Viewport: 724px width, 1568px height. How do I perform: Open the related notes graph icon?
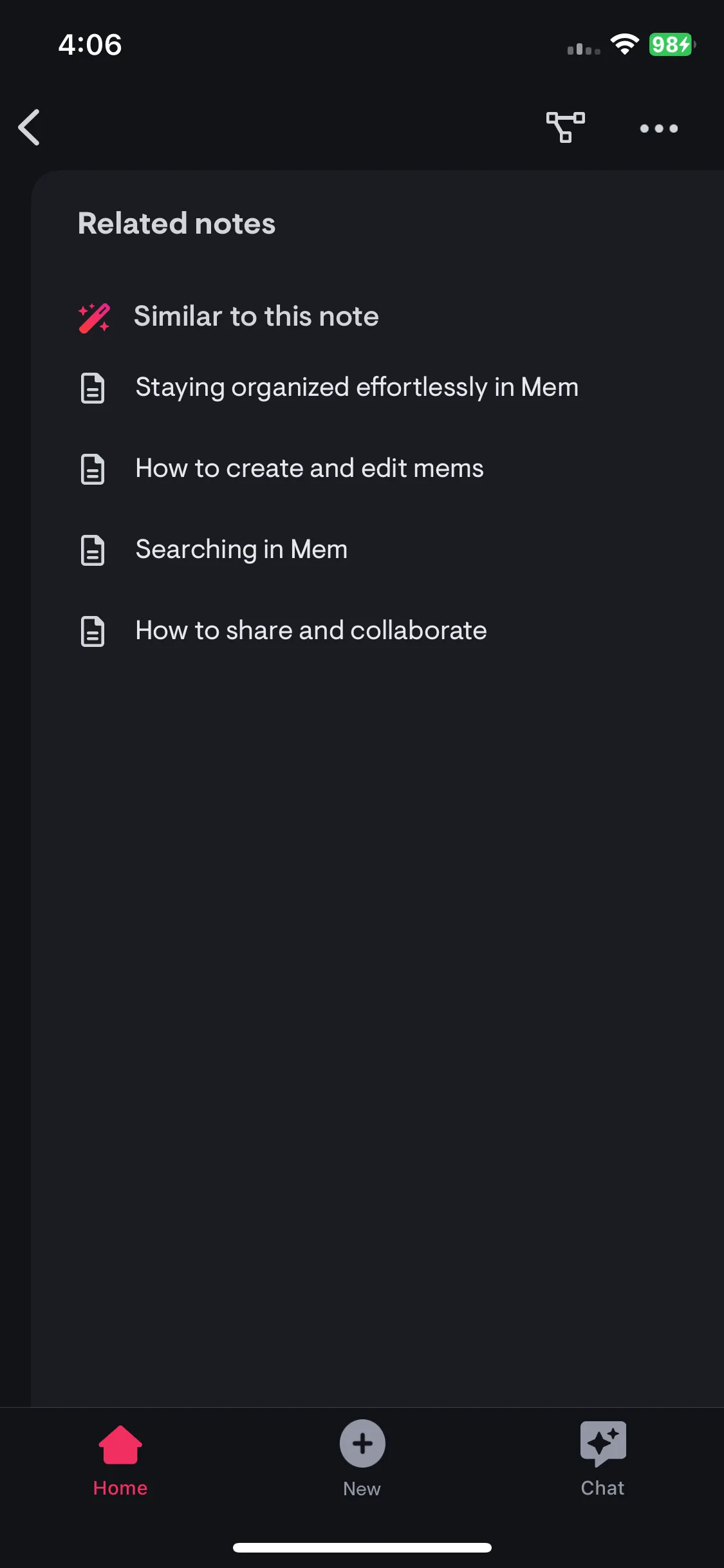tap(565, 127)
